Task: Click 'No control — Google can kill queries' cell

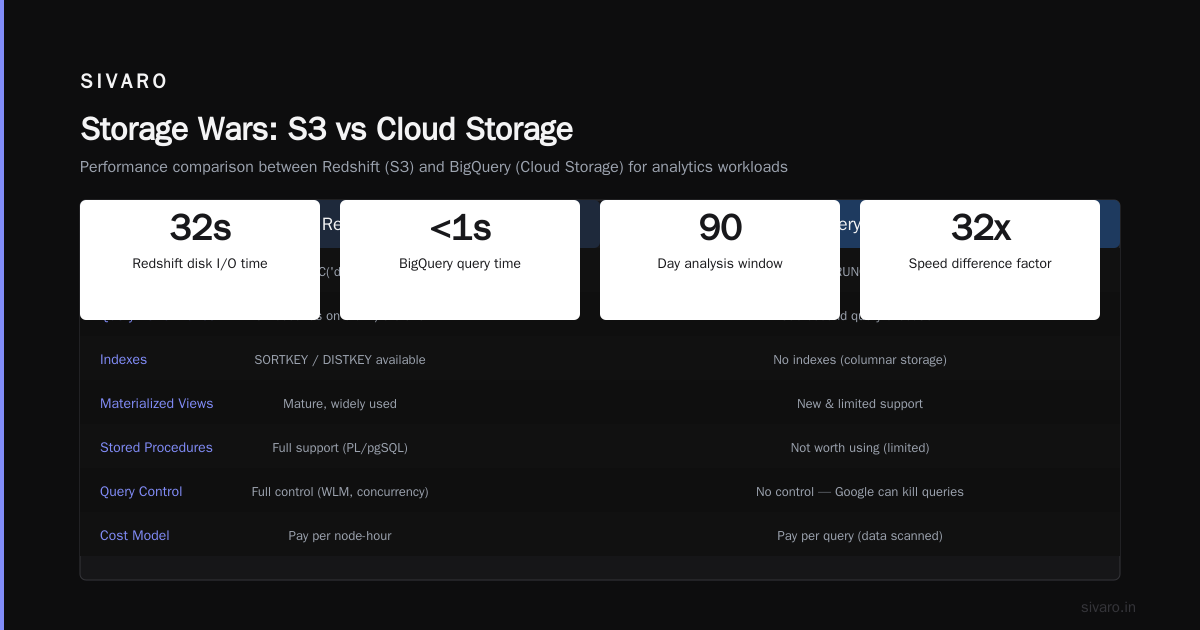Action: (860, 492)
